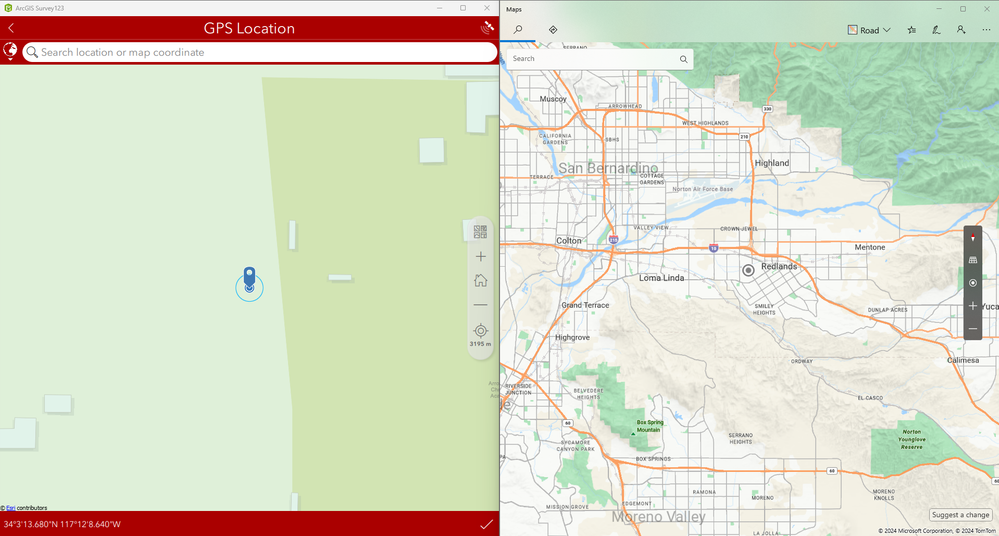Click the Muscoy label on the map
The width and height of the screenshot is (999, 536).
tap(552, 99)
